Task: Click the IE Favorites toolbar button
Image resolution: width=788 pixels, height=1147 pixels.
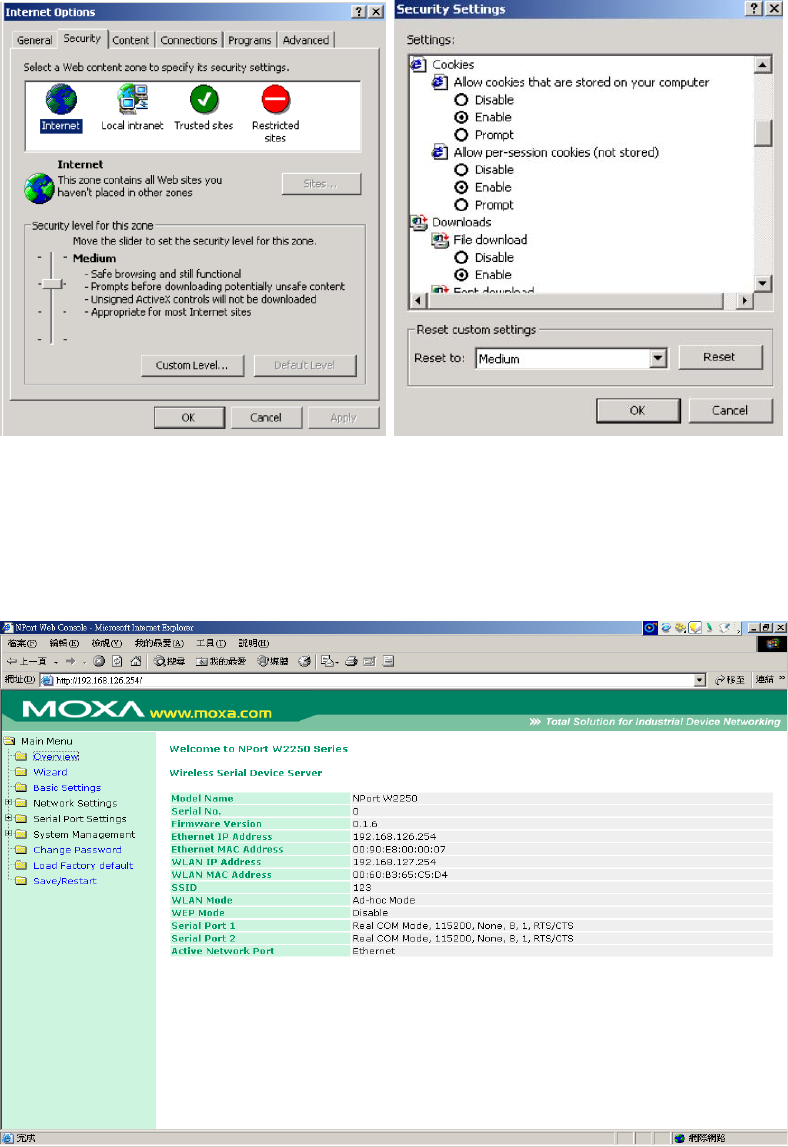Action: [x=221, y=661]
